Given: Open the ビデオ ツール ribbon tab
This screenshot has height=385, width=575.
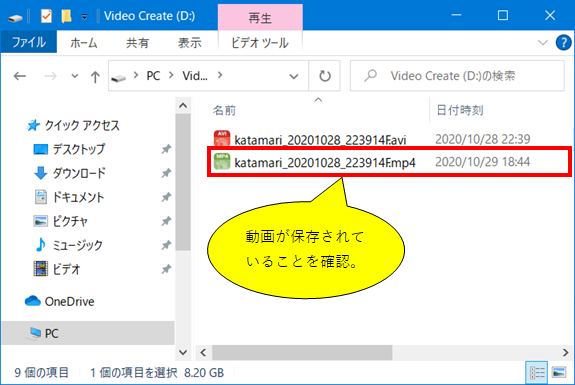Looking at the screenshot, I should tap(260, 43).
